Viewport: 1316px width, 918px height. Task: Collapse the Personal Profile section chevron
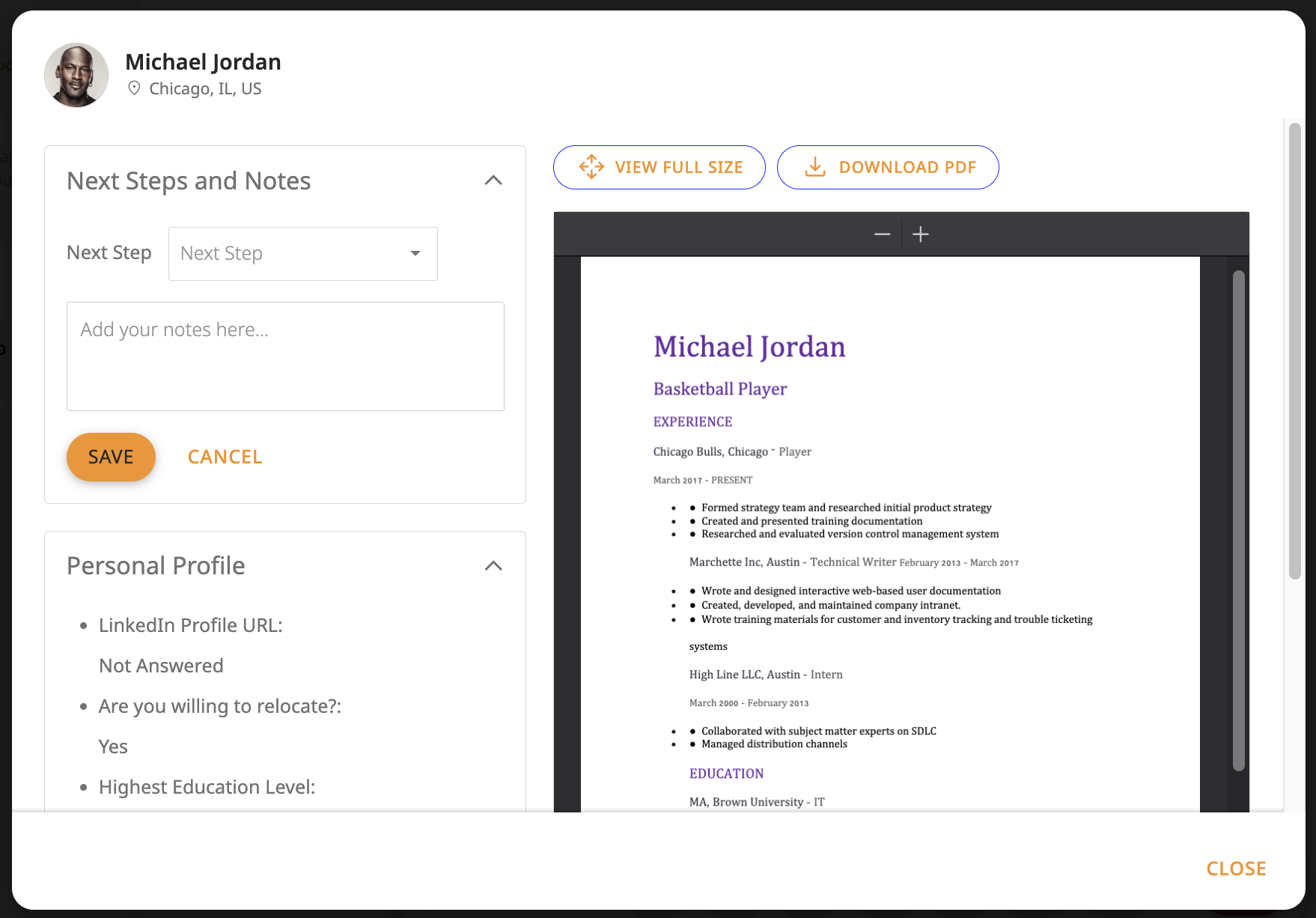[x=493, y=566]
